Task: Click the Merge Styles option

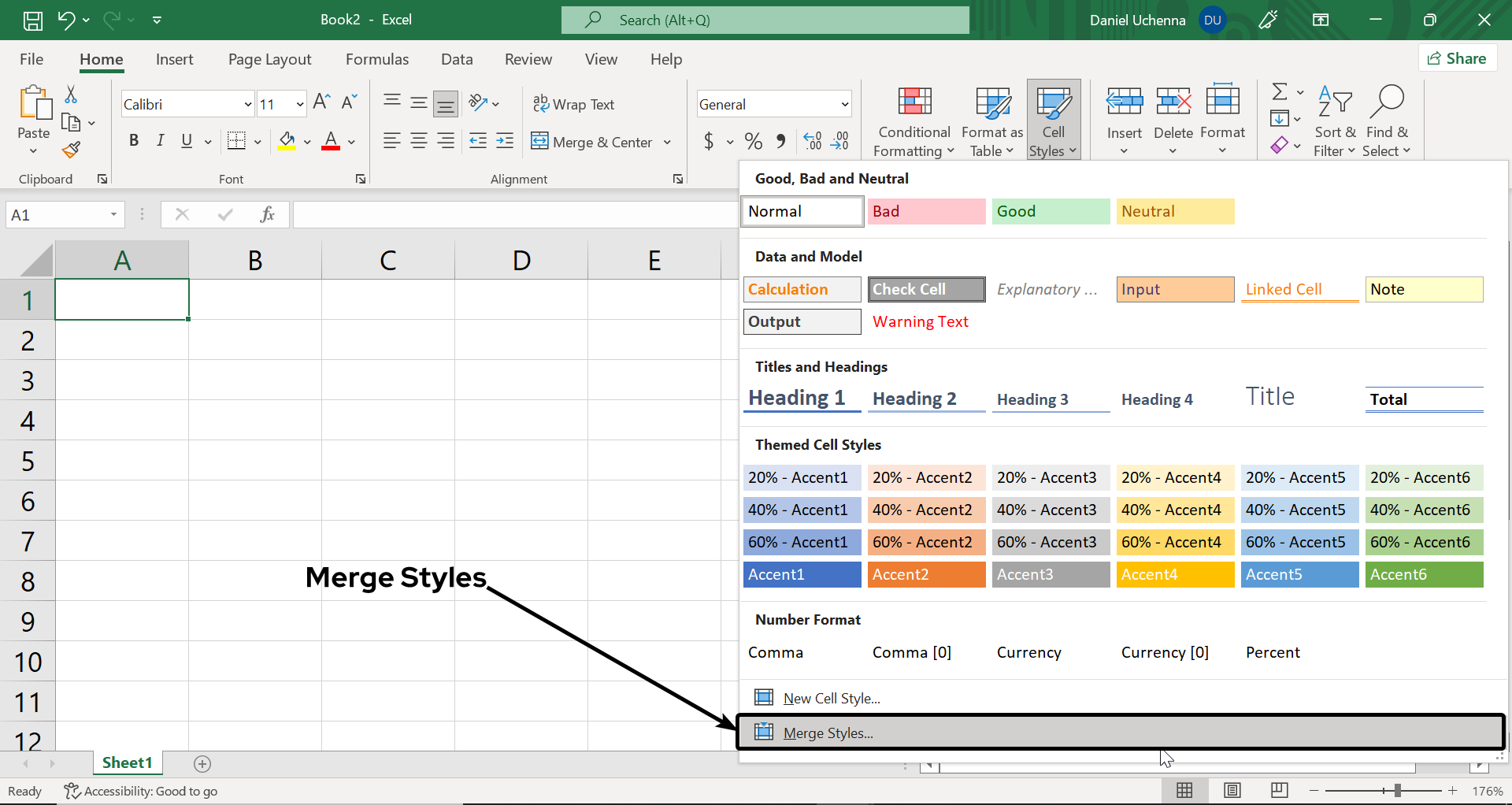Action: point(827,733)
